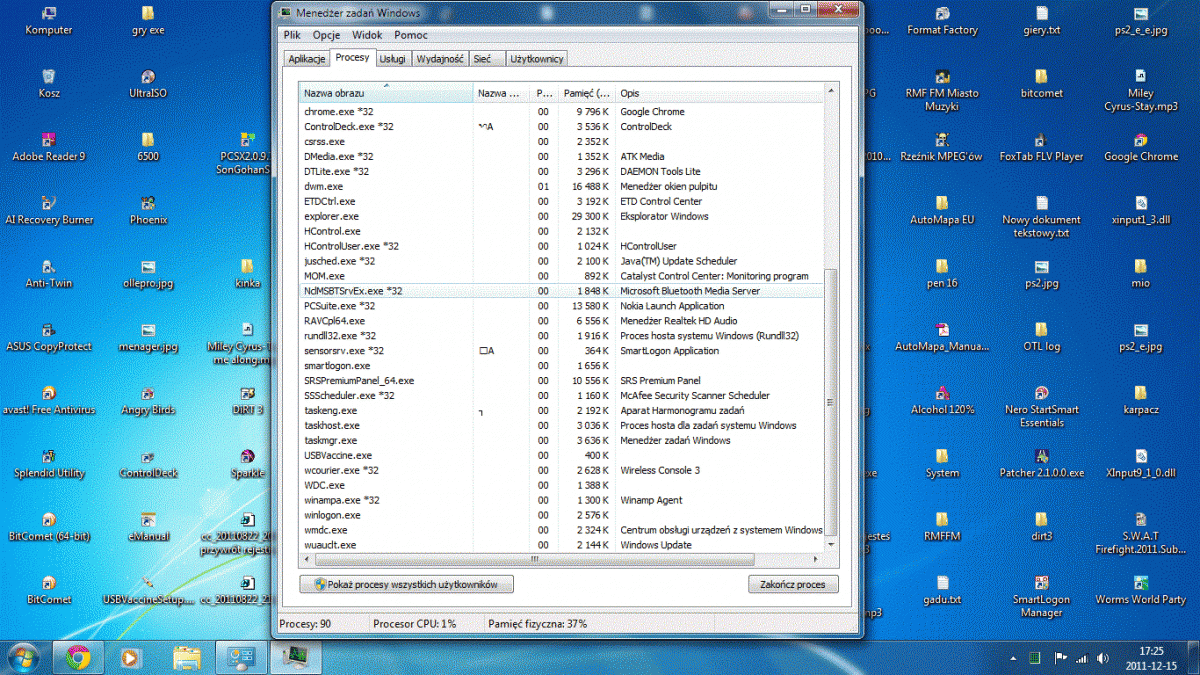The width and height of the screenshot is (1200, 675).
Task: Select the chrome.exe *32 process row
Action: [x=561, y=112]
